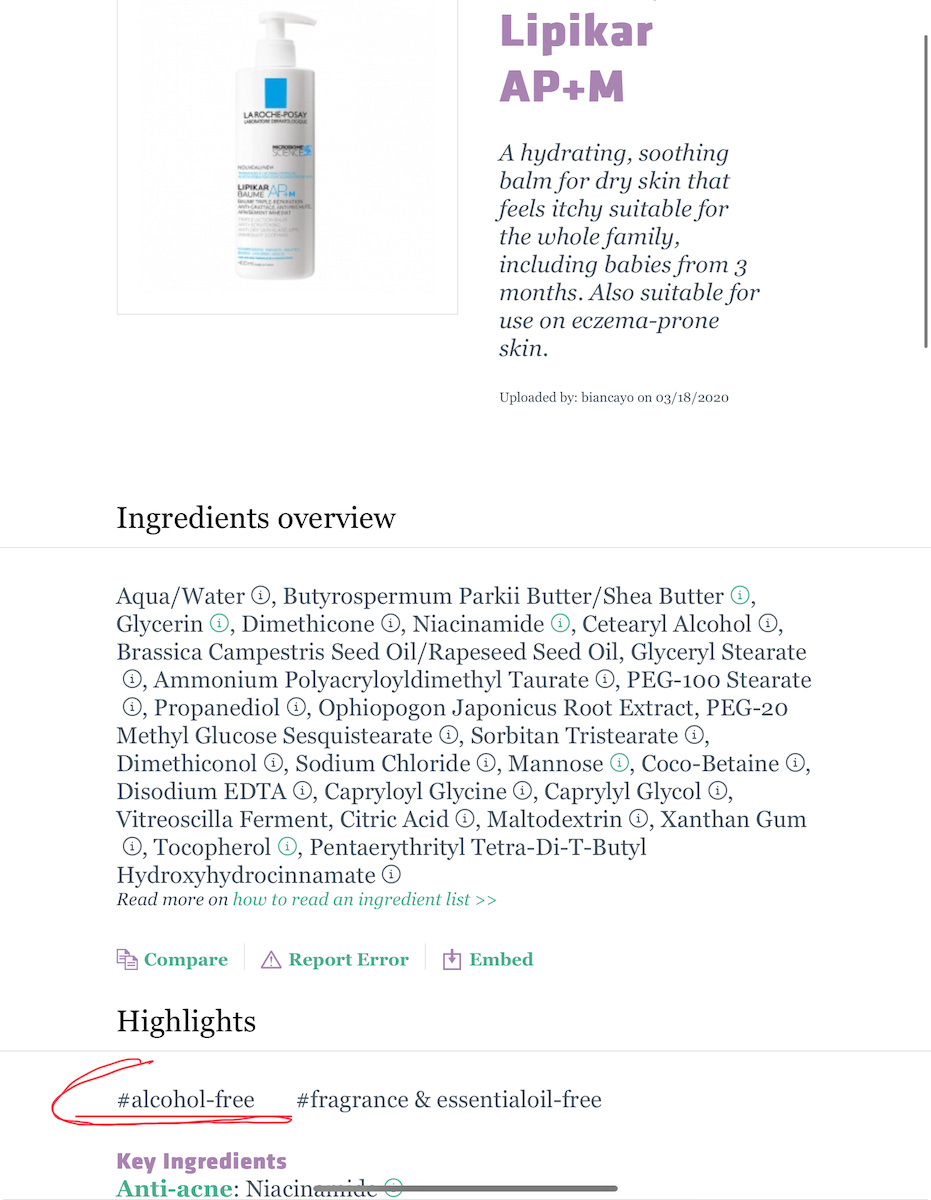Click info icon after Citric Acid

coord(464,820)
